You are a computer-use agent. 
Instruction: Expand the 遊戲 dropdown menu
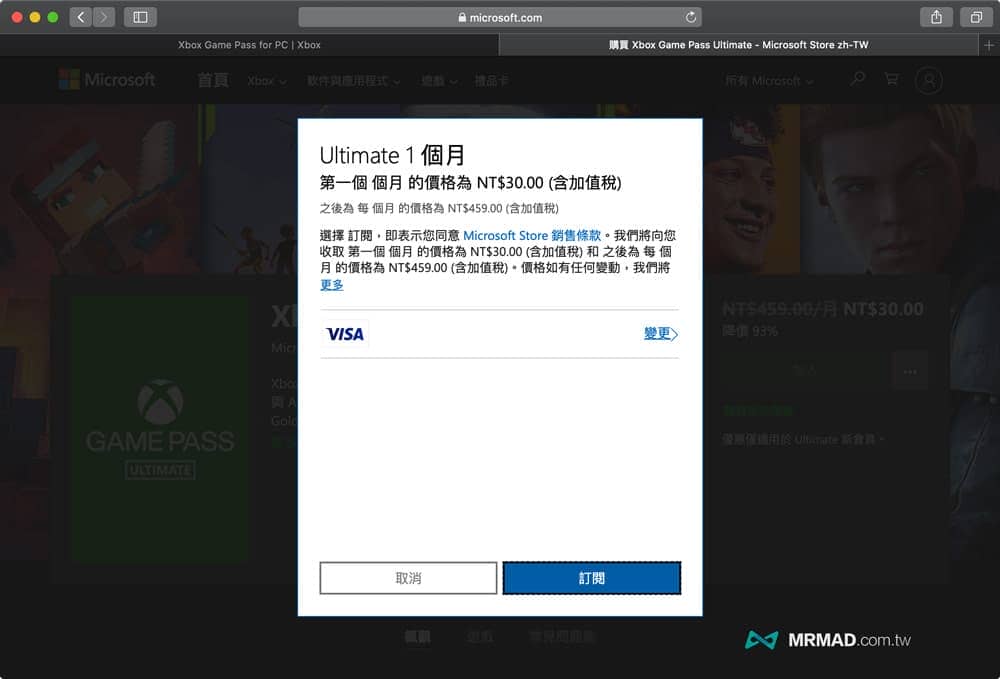tap(439, 81)
